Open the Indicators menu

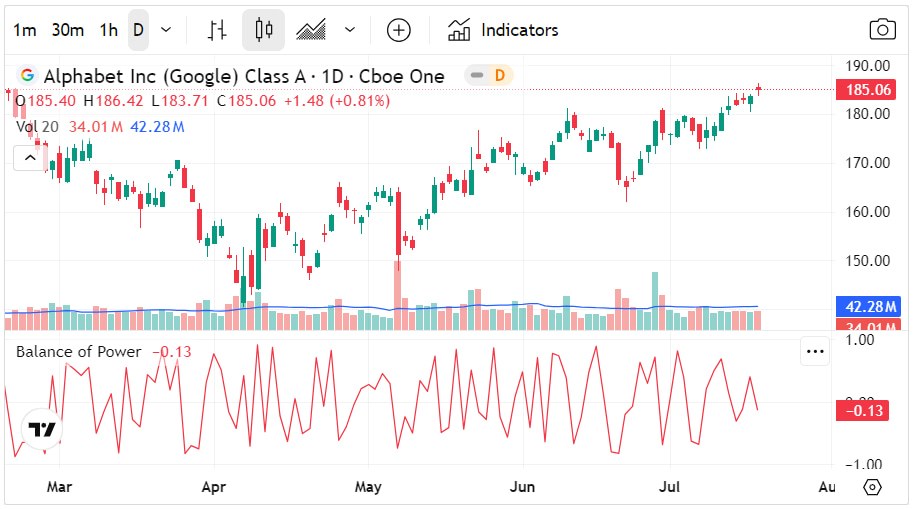tap(503, 30)
